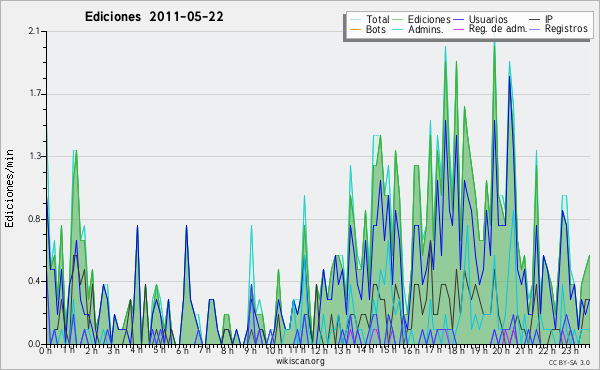Click the IP legend black line

point(535,20)
